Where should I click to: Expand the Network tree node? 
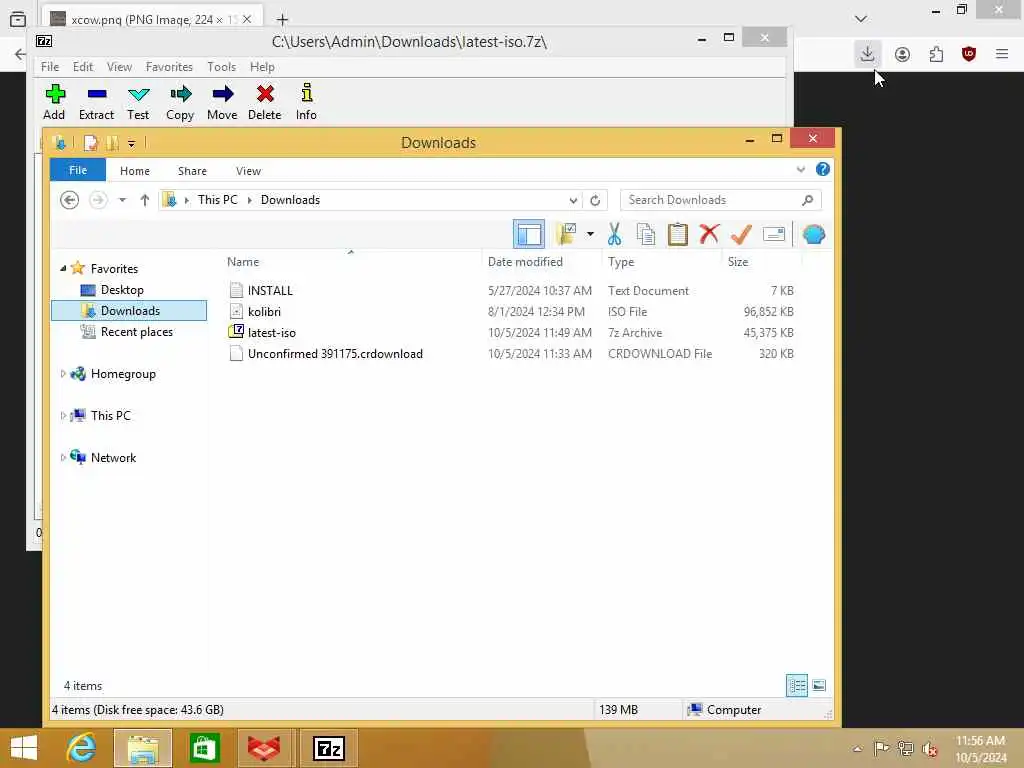(x=63, y=457)
